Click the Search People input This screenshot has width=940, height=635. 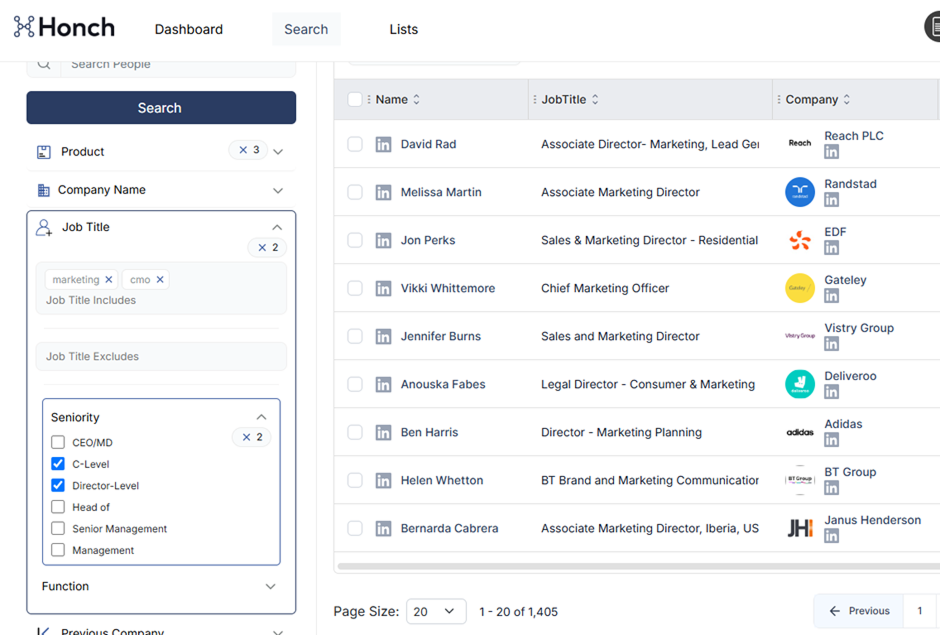178,65
